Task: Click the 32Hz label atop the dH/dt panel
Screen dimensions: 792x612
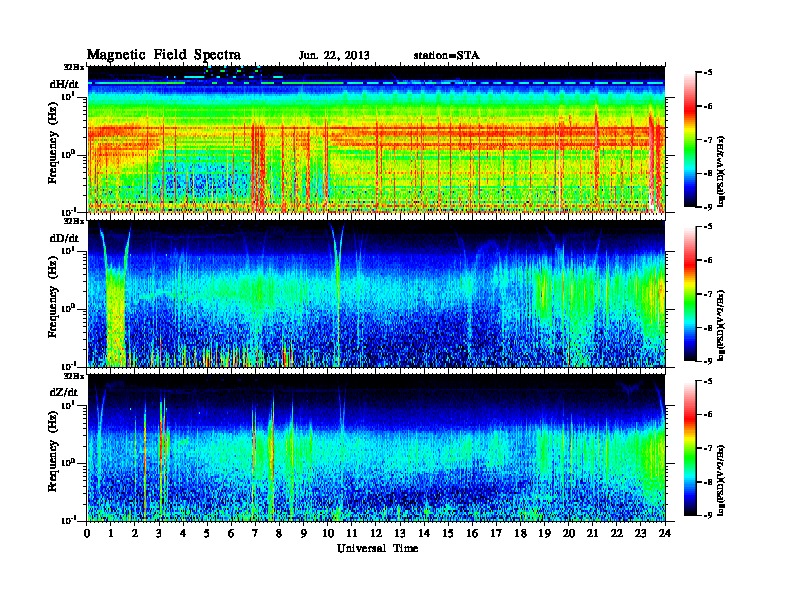Action: (x=73, y=66)
